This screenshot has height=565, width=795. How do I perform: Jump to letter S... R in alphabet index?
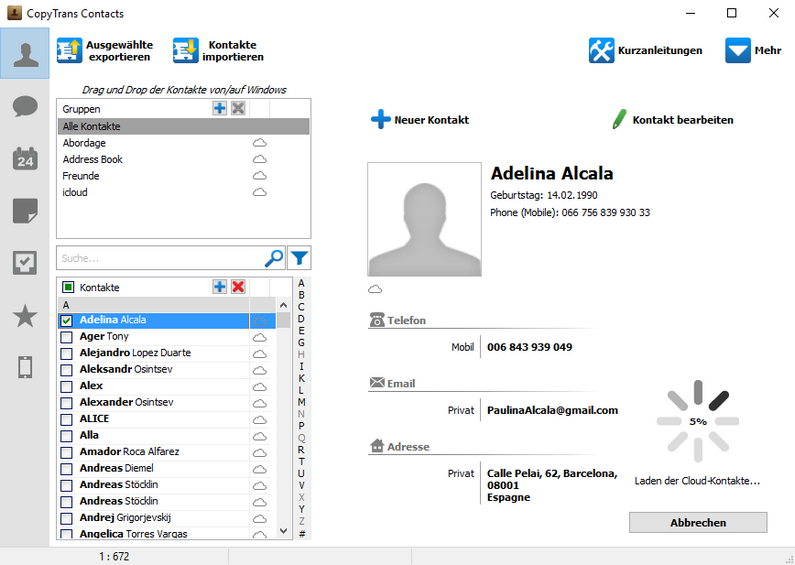pos(301,449)
